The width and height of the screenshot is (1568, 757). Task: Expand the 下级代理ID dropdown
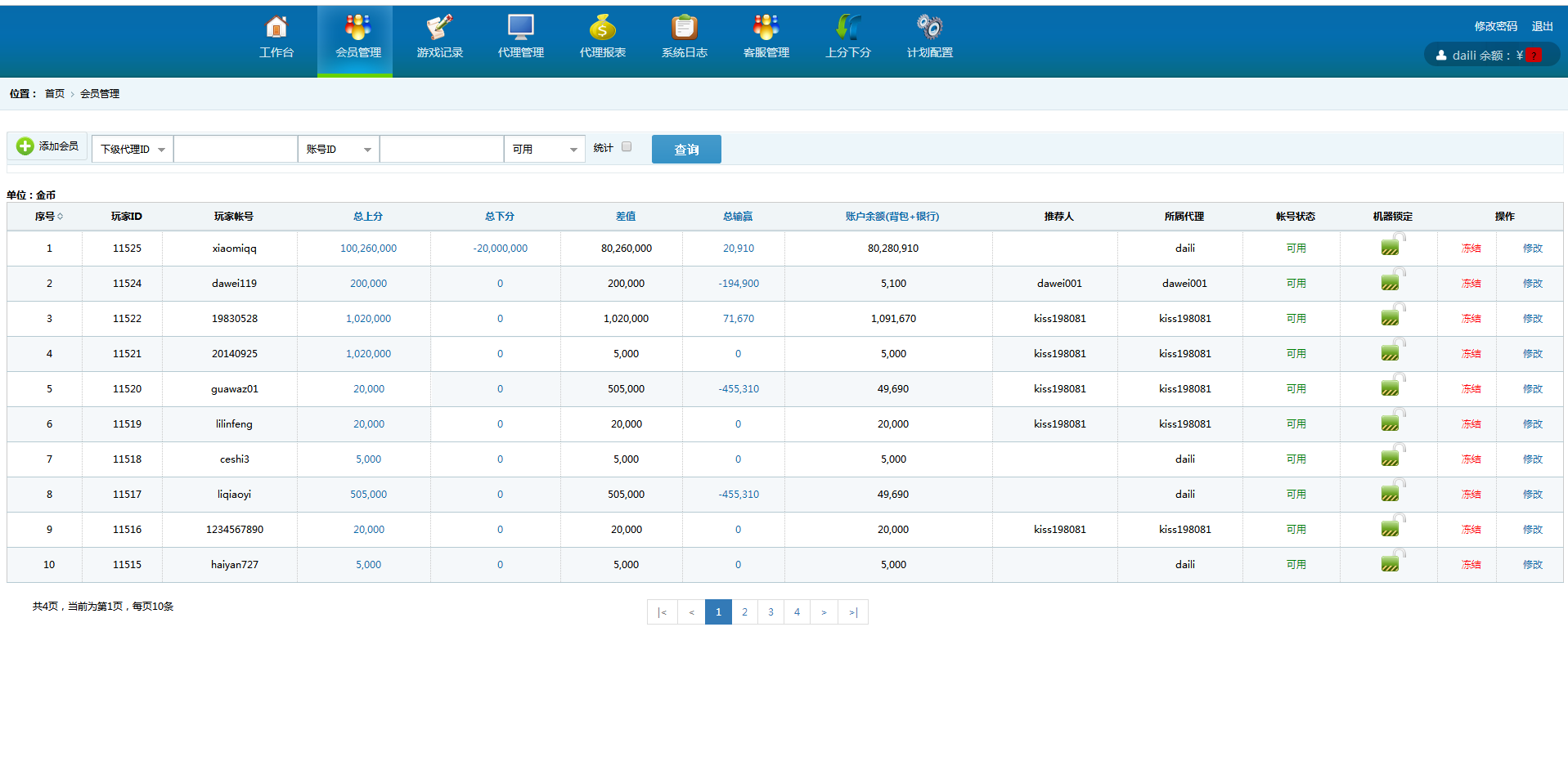pos(133,150)
